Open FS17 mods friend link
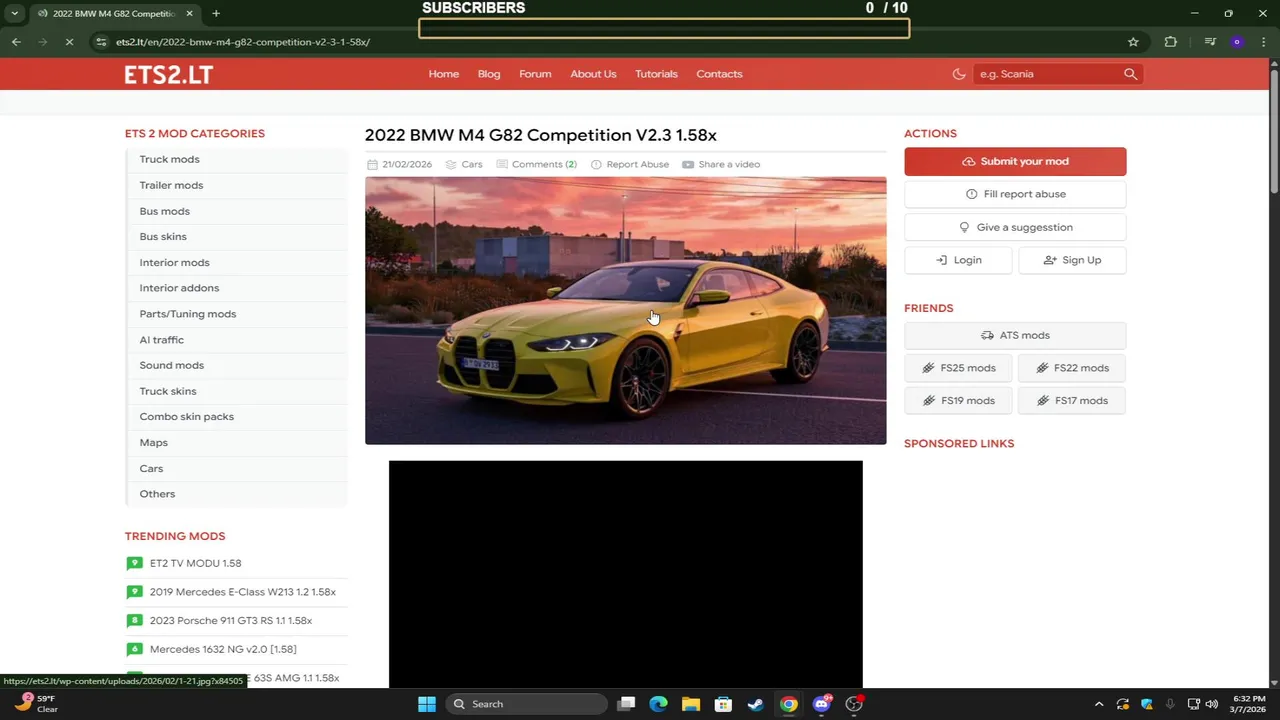The image size is (1280, 720). pos(1072,400)
